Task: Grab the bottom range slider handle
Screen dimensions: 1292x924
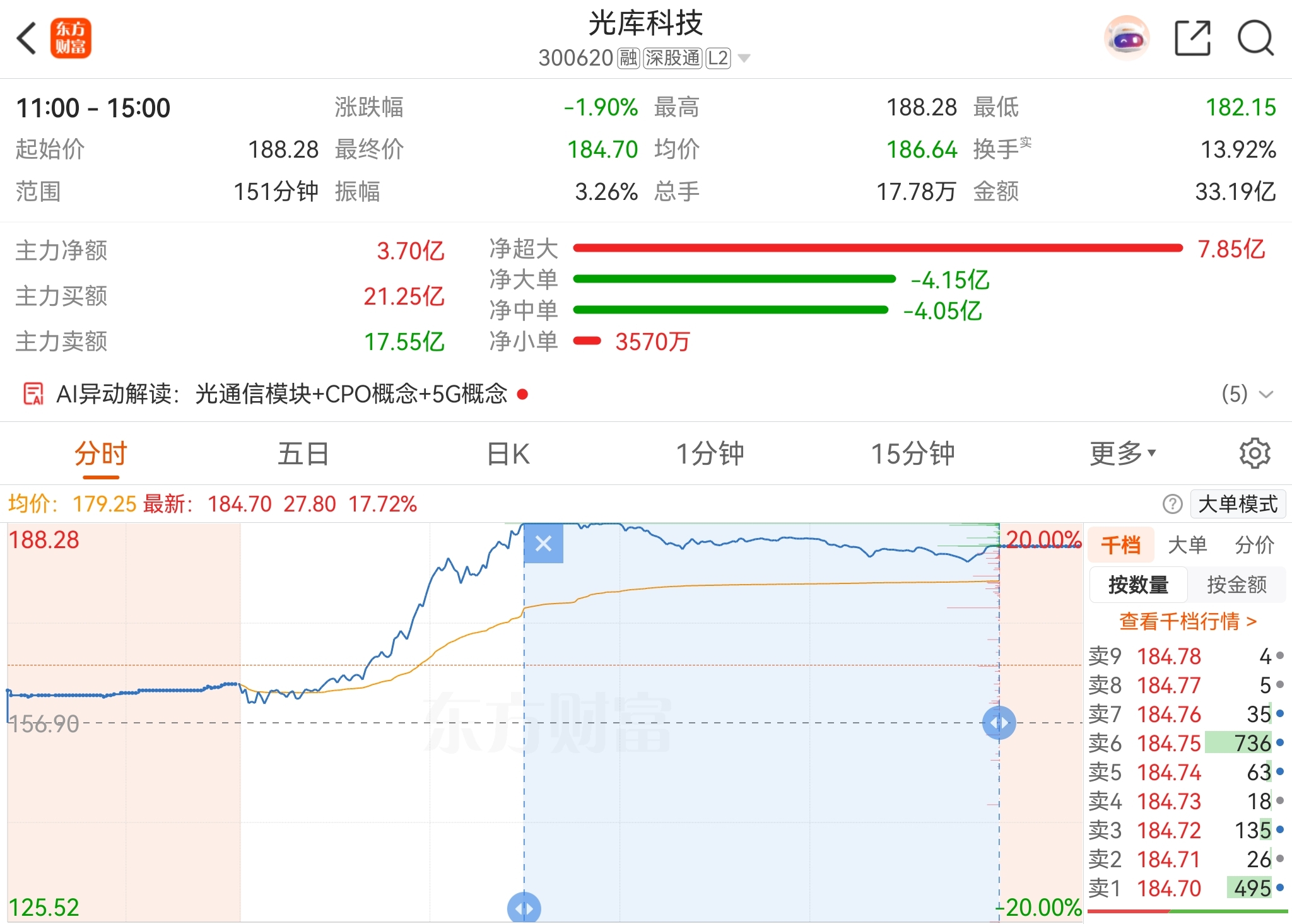Action: pyautogui.click(x=524, y=908)
